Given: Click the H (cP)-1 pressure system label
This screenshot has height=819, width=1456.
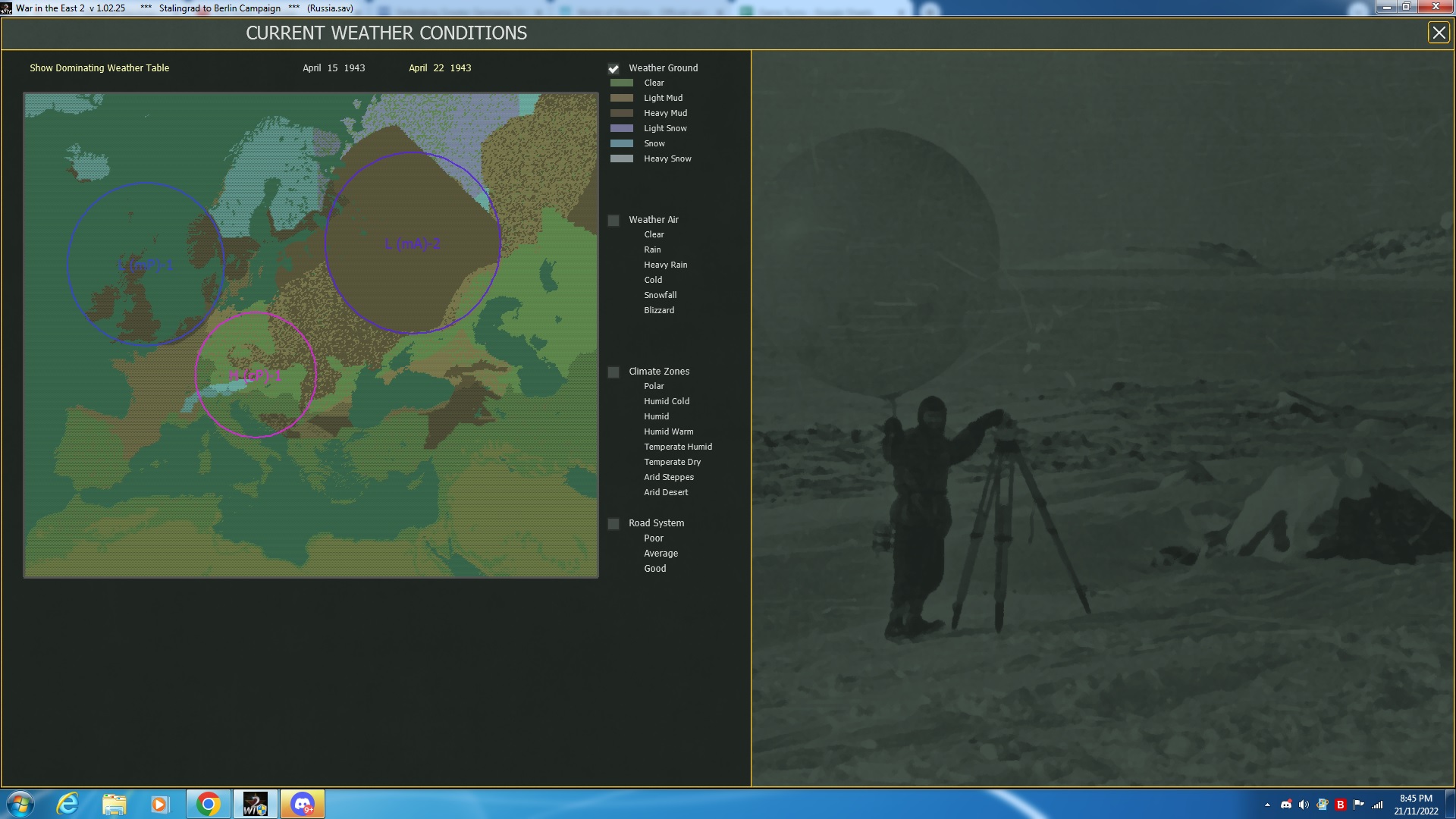Looking at the screenshot, I should pyautogui.click(x=255, y=376).
